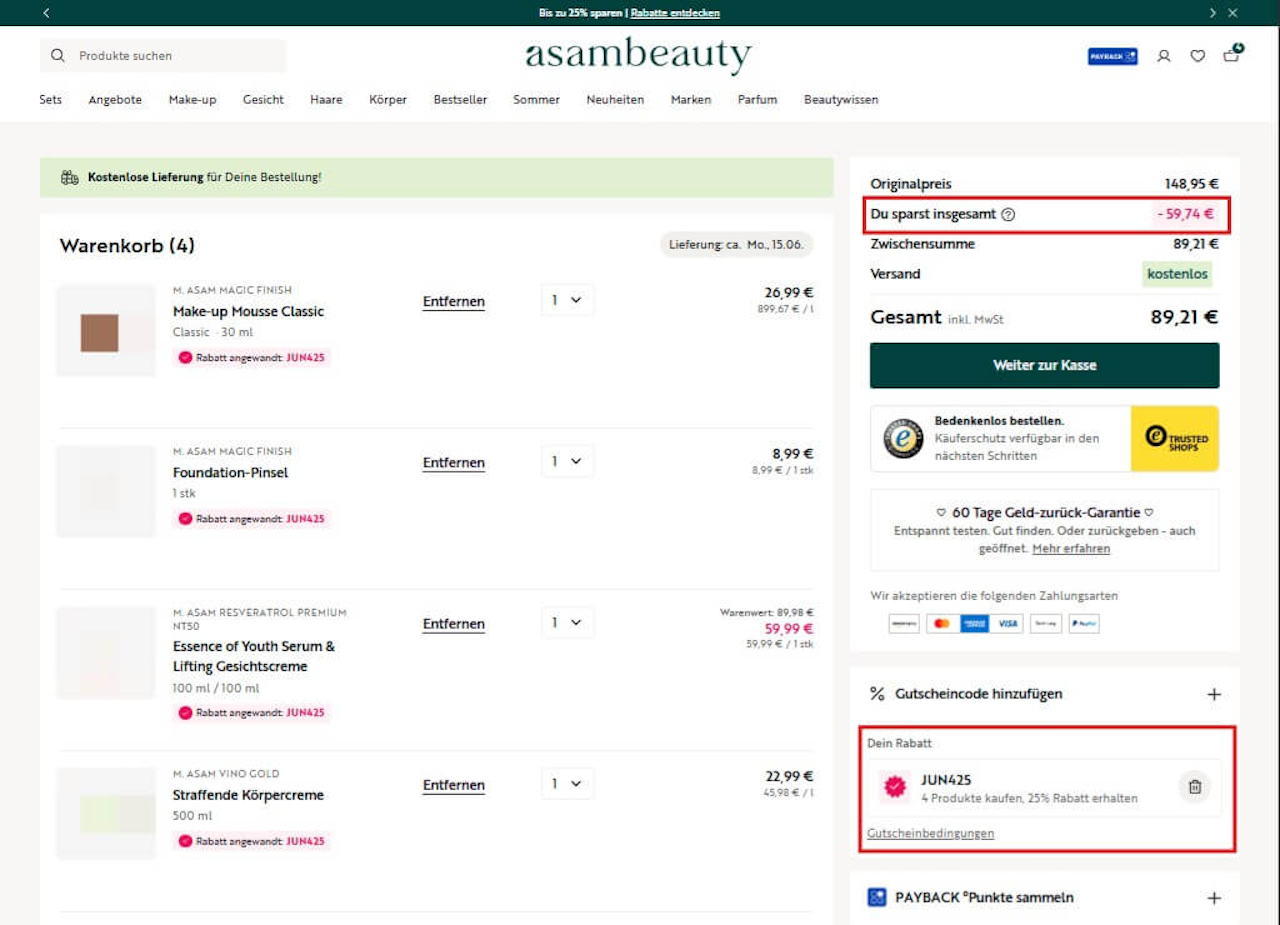Click the Trusted Shops yellow badge

[1175, 438]
